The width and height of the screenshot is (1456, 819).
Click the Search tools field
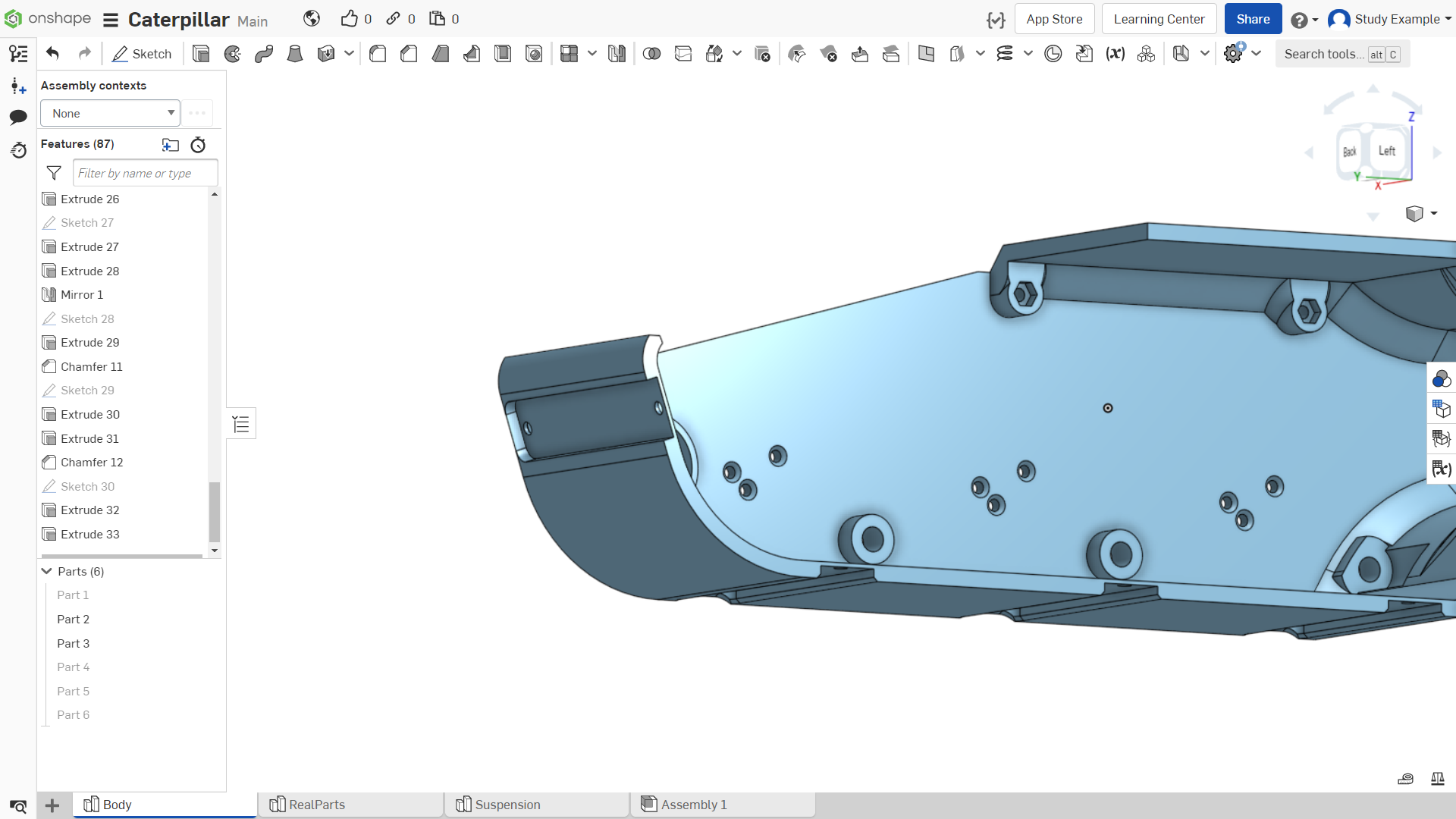(1342, 54)
